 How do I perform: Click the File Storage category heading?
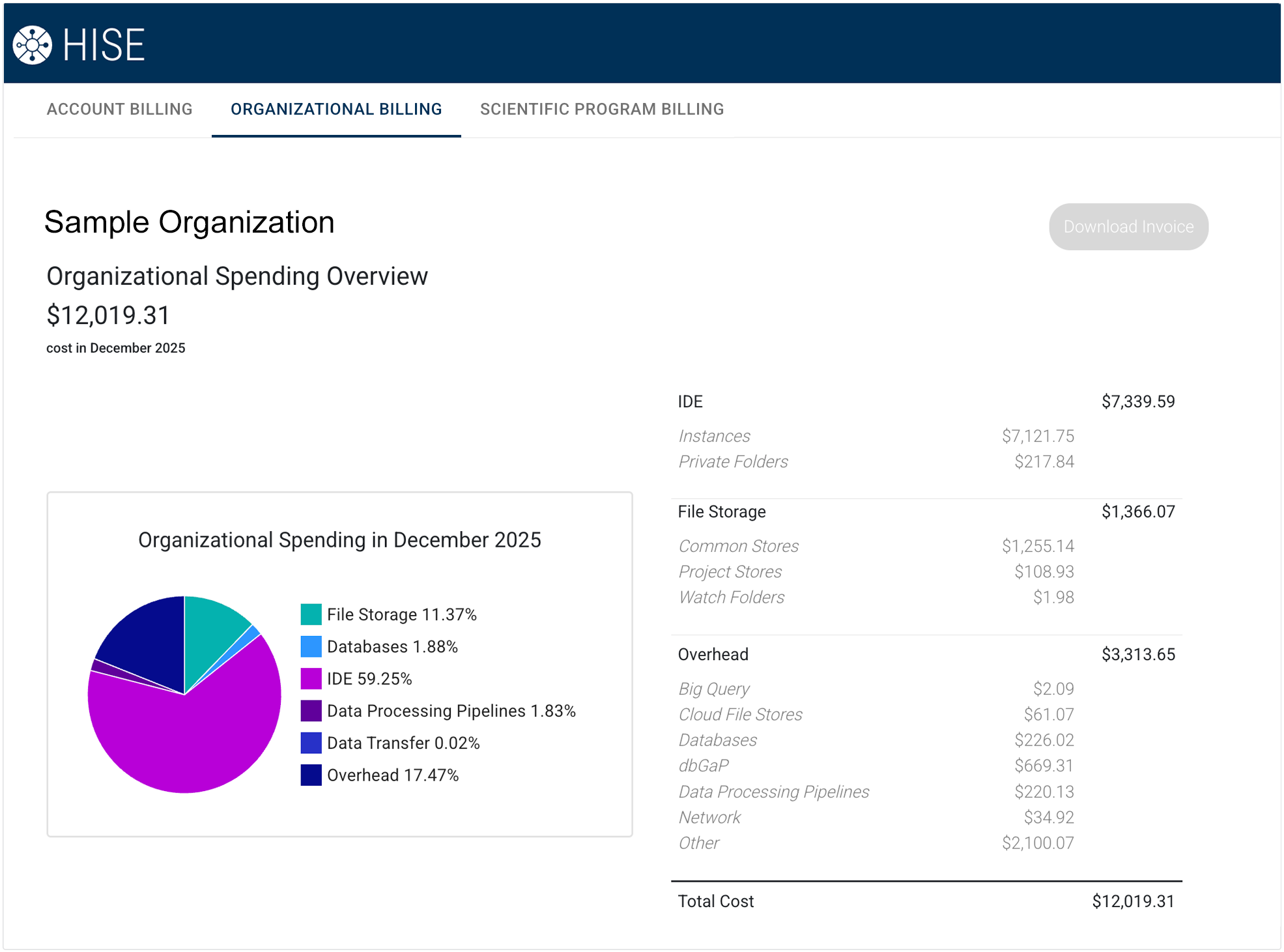(x=721, y=512)
